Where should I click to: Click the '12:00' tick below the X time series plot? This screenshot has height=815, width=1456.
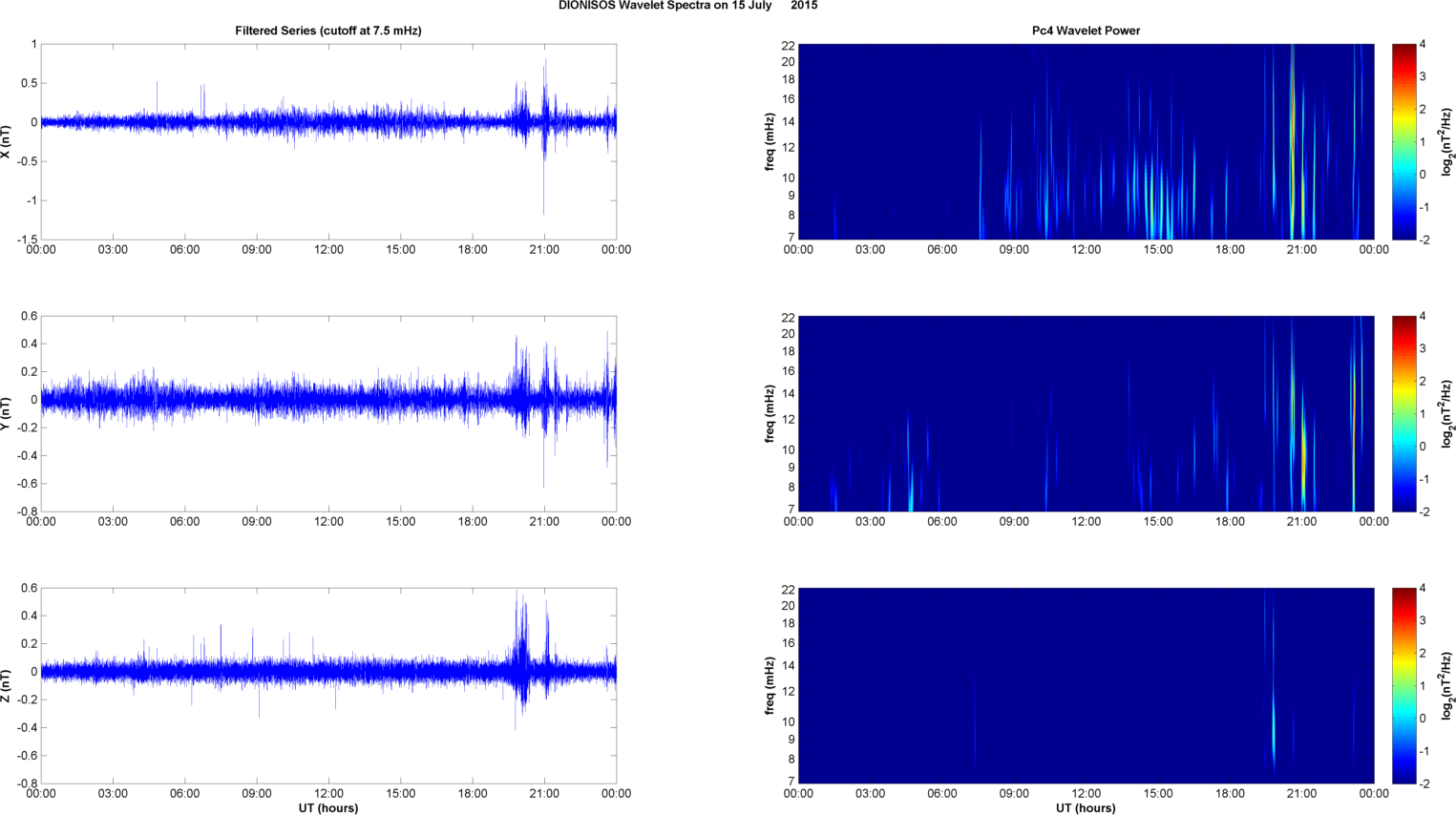coord(328,250)
